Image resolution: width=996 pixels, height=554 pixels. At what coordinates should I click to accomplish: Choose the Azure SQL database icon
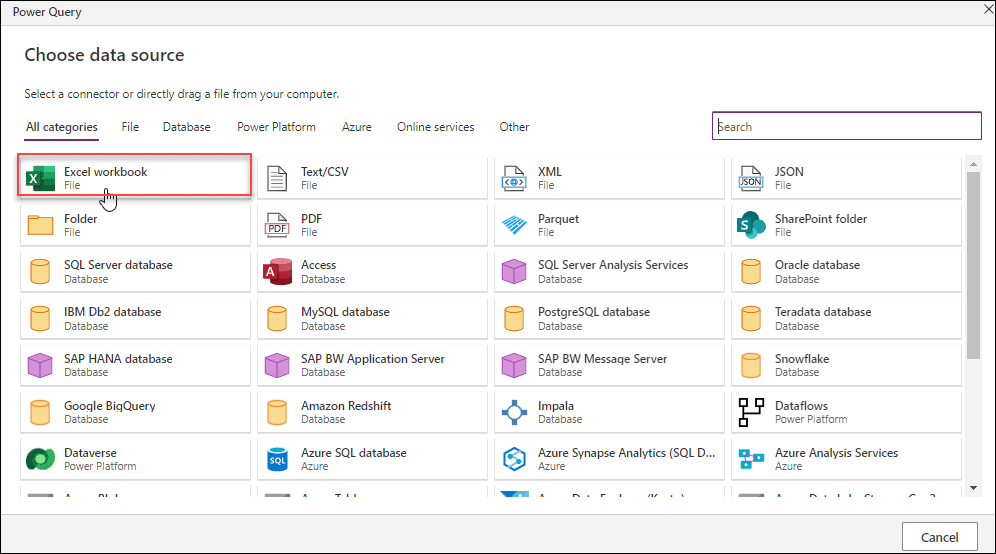tap(277, 459)
